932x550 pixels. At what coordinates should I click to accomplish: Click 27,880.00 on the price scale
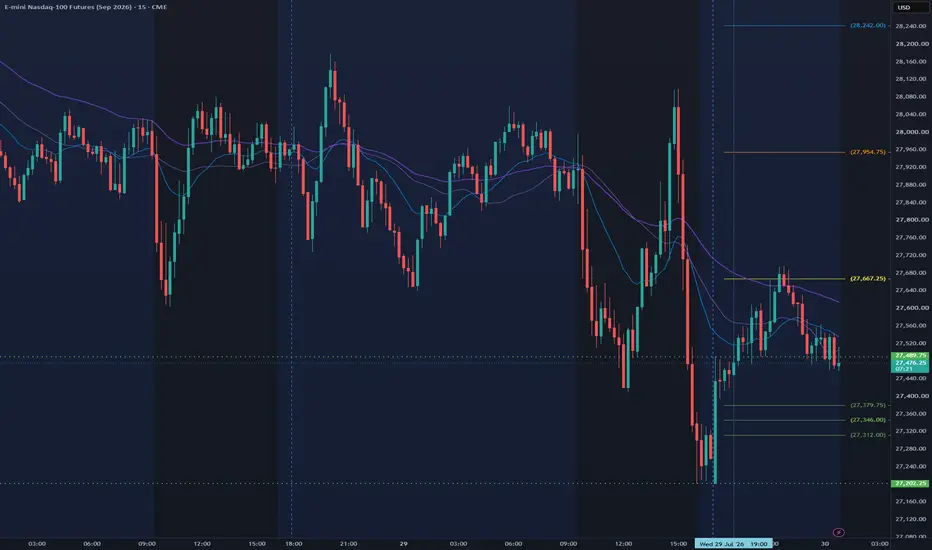pyautogui.click(x=911, y=185)
